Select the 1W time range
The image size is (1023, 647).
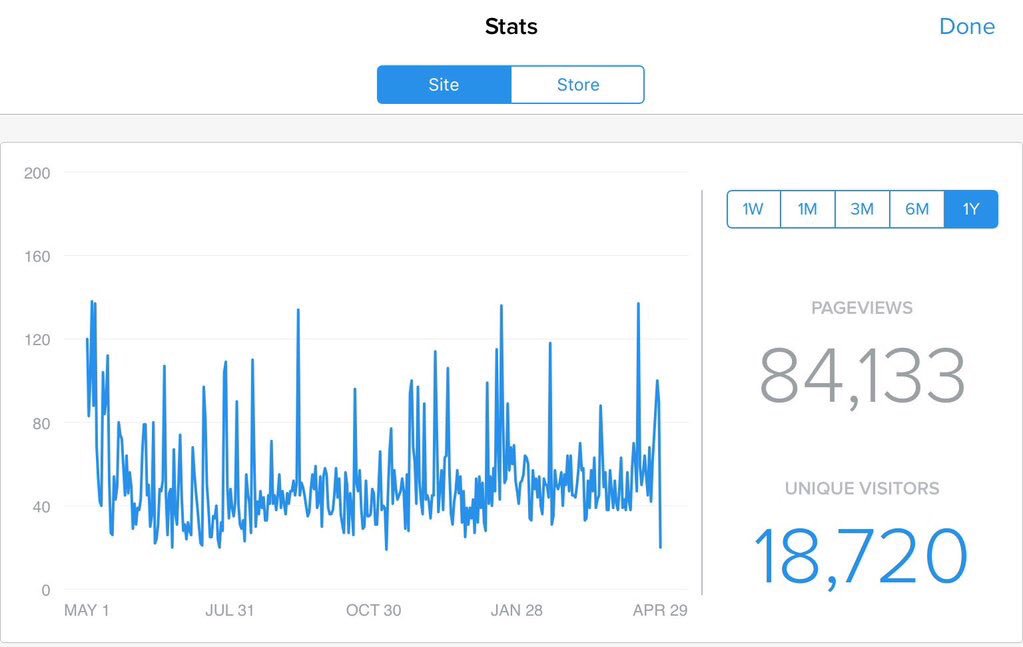754,209
